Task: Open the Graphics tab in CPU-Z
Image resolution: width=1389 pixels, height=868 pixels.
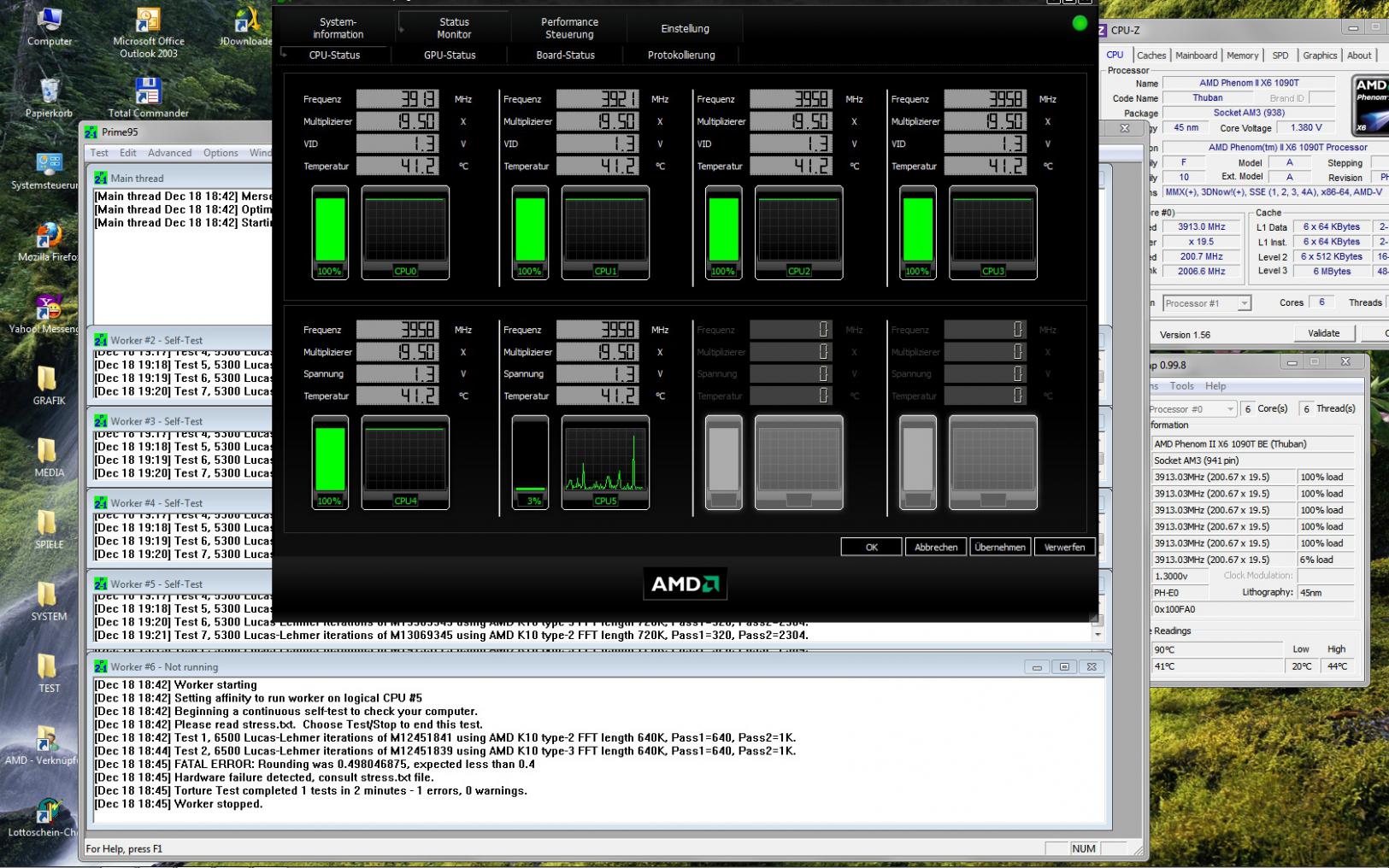Action: 1320,56
